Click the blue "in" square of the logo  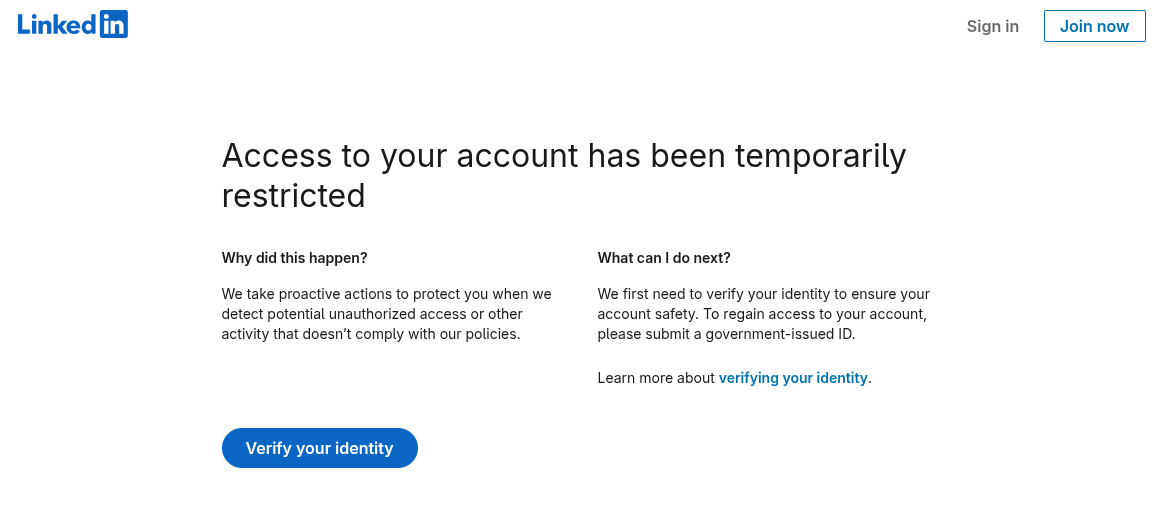[114, 25]
